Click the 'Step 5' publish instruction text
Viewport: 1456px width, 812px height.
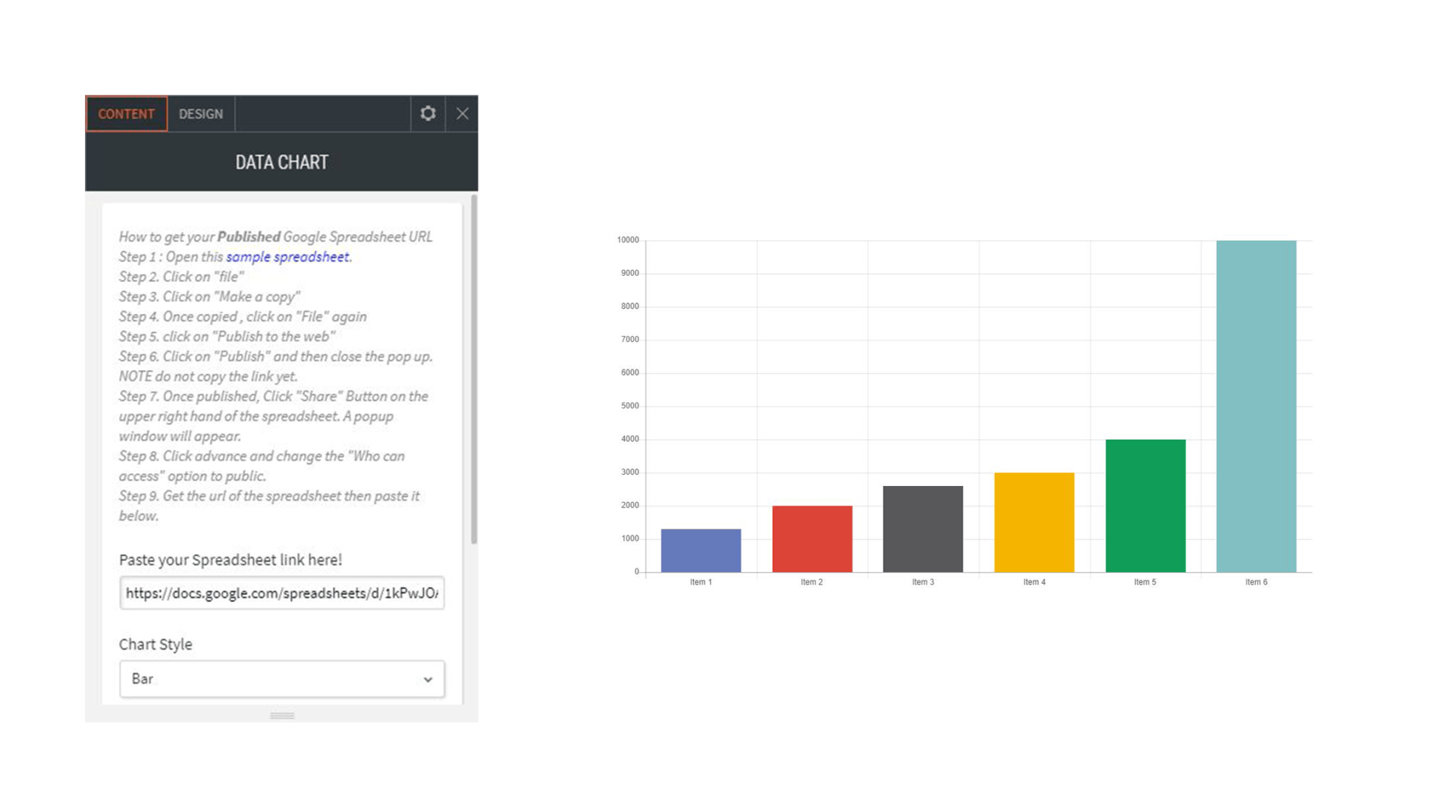click(227, 337)
